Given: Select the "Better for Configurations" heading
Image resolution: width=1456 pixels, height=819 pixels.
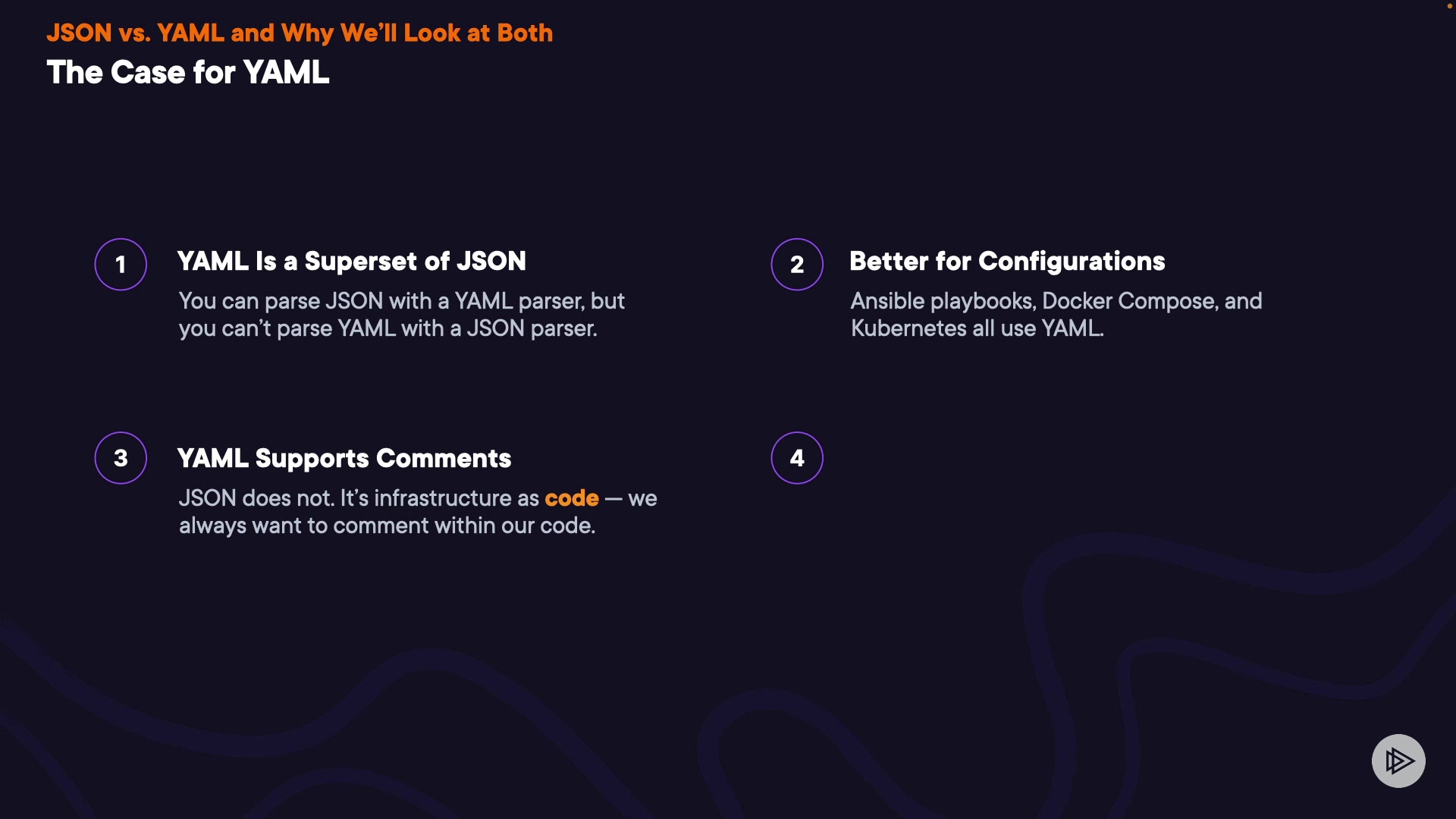Looking at the screenshot, I should point(1007,262).
